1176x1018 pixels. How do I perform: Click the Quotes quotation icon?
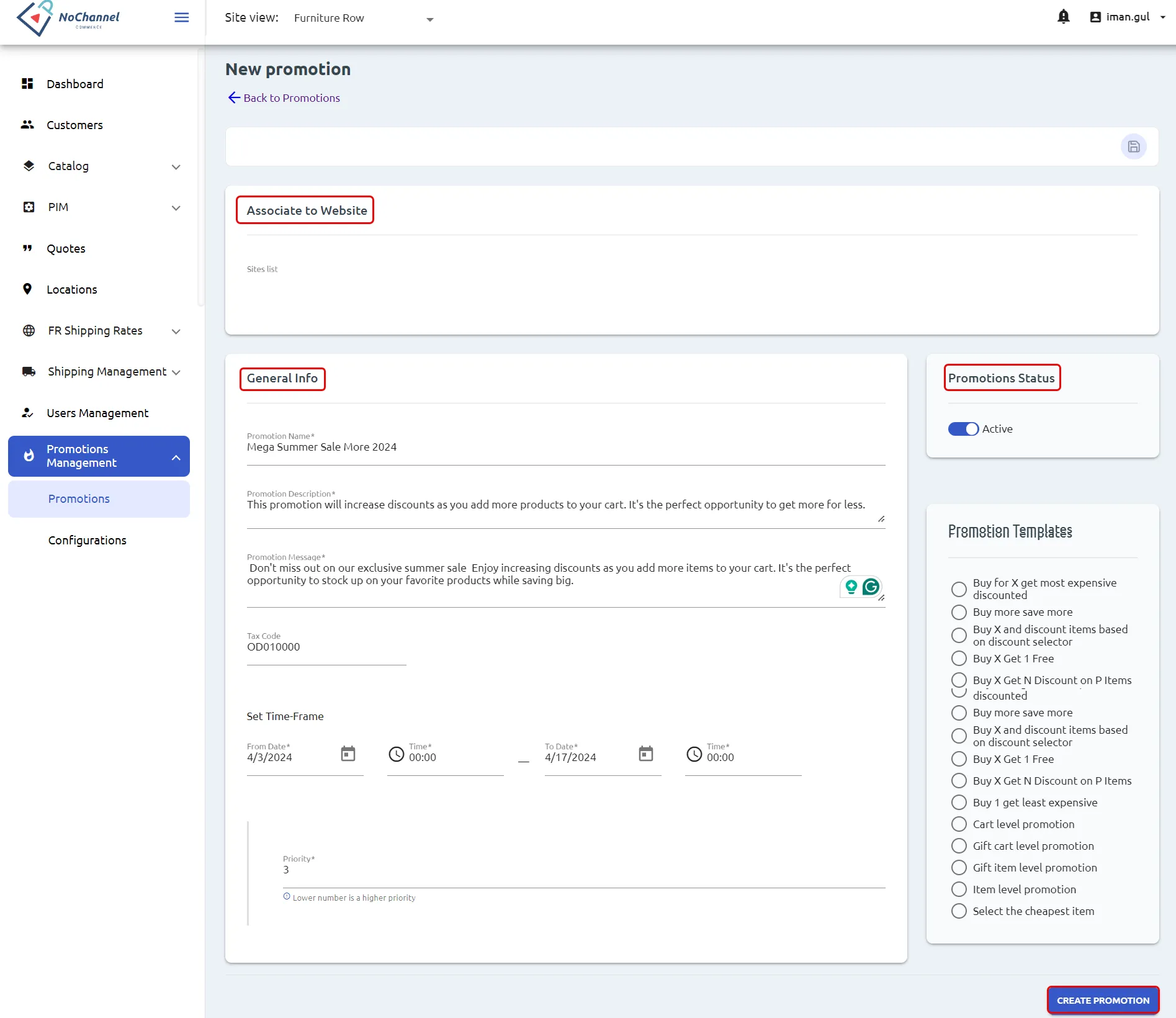pyautogui.click(x=27, y=248)
